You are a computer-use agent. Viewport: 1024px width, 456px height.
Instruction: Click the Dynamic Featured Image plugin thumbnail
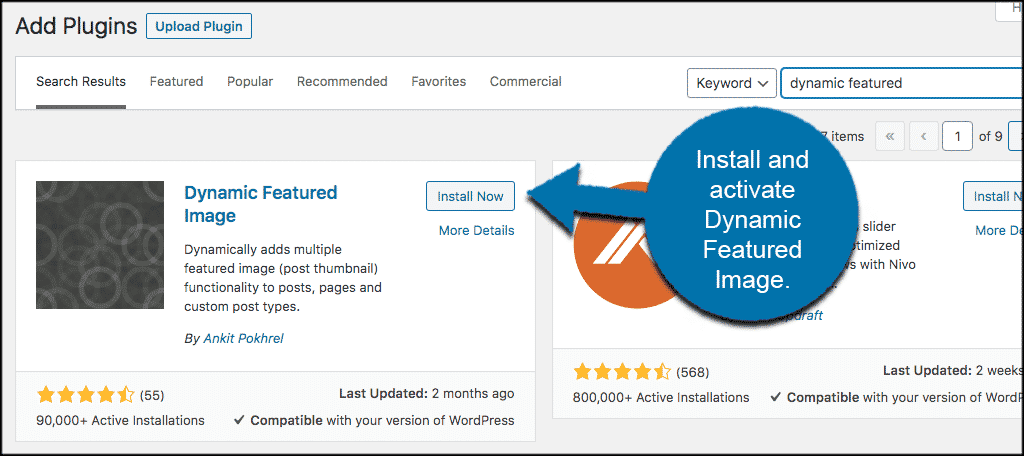100,245
